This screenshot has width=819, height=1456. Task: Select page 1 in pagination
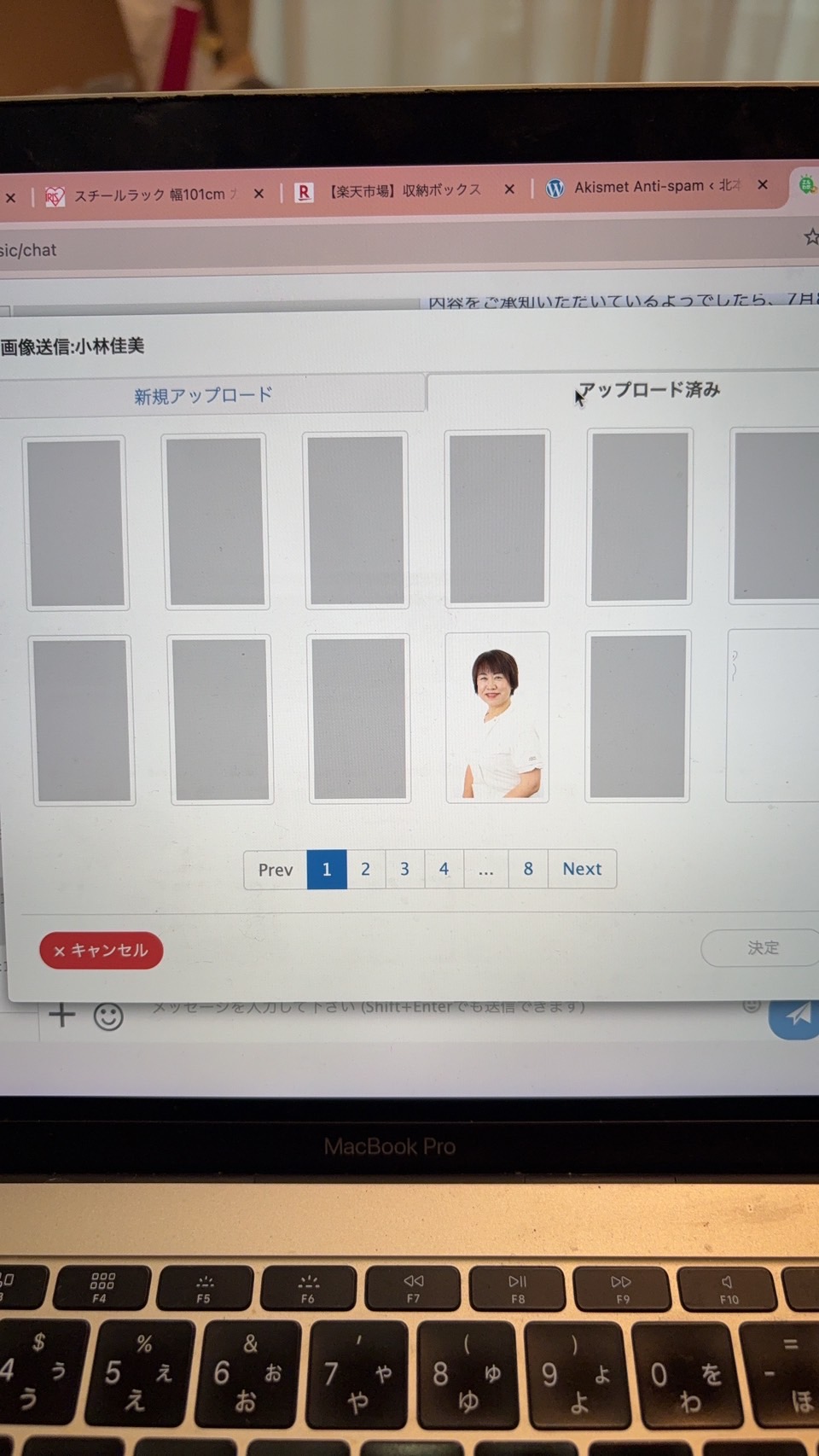click(x=326, y=870)
